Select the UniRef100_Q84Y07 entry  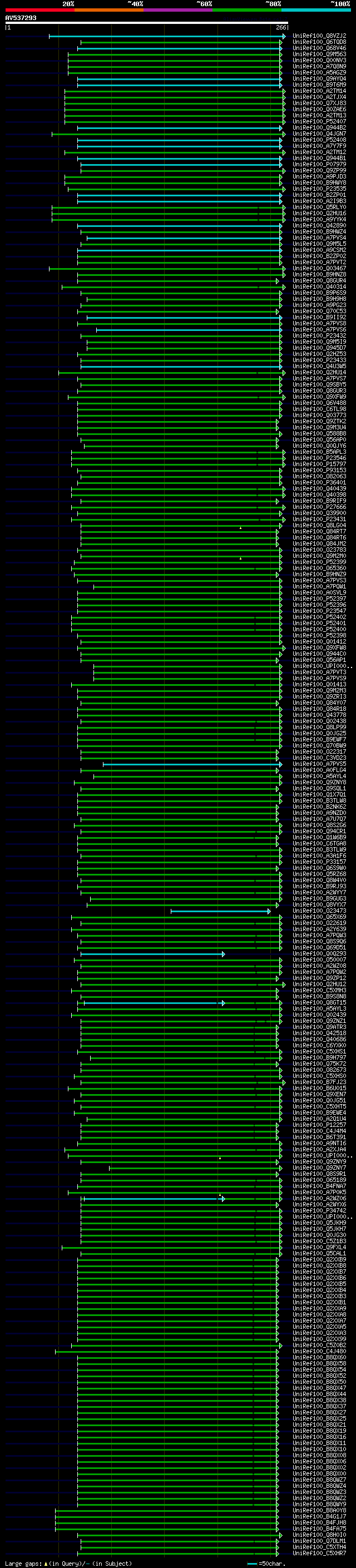[319, 703]
